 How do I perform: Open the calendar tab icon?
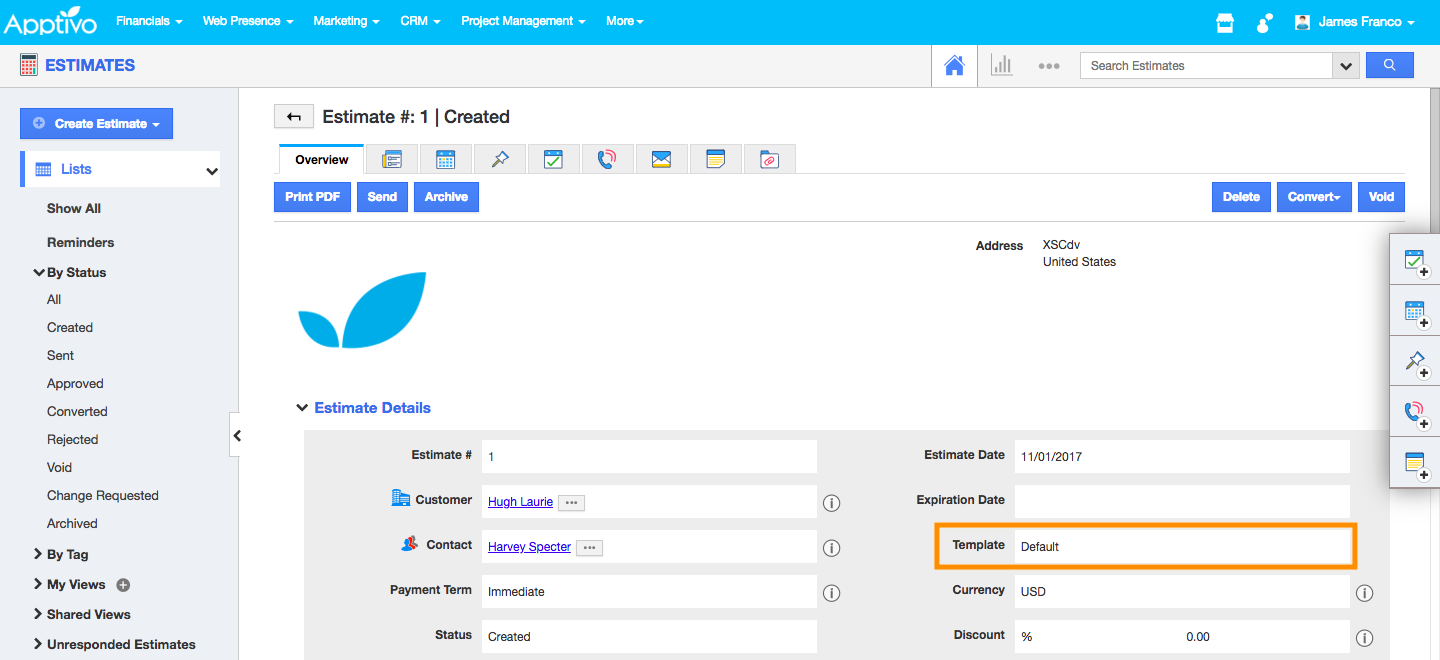point(446,159)
